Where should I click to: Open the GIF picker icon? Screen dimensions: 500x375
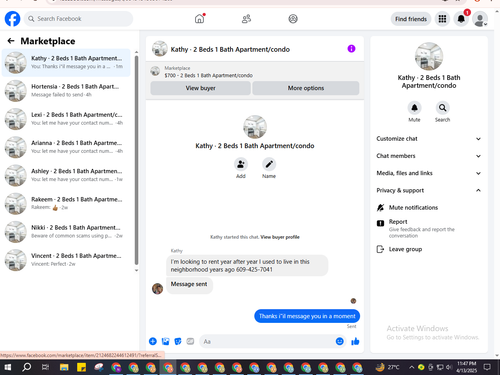pos(190,341)
